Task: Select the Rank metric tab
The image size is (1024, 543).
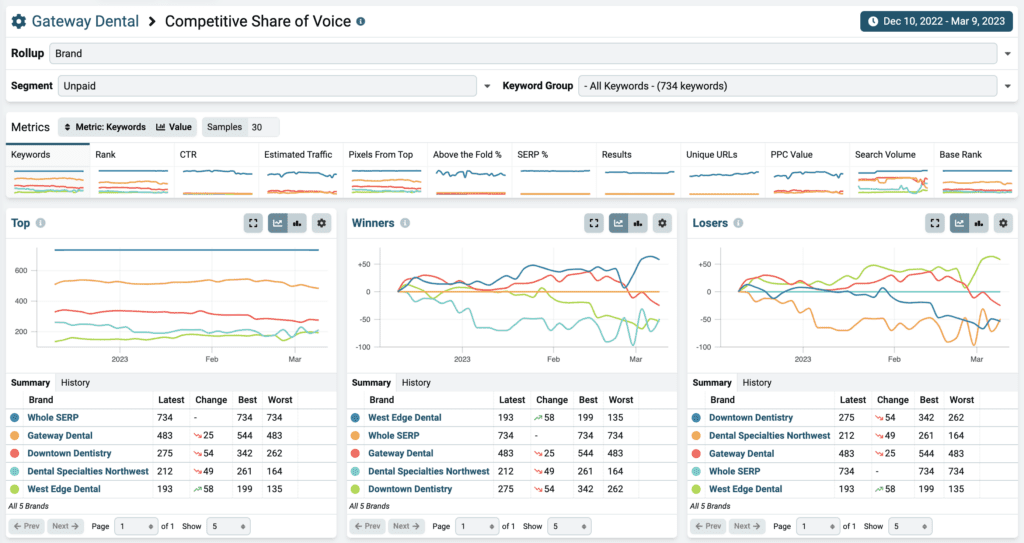Action: click(x=133, y=170)
